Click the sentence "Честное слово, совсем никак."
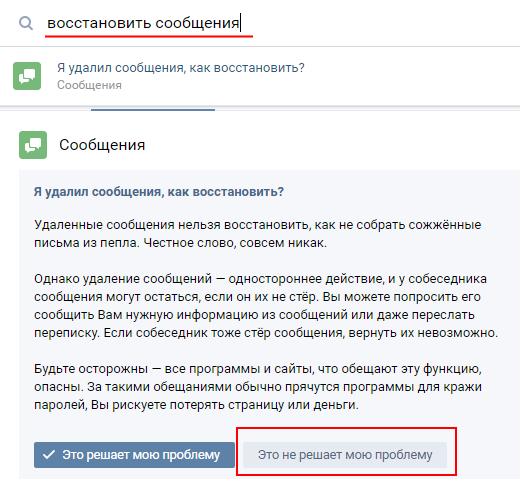This screenshot has height=479, width=520. point(235,243)
